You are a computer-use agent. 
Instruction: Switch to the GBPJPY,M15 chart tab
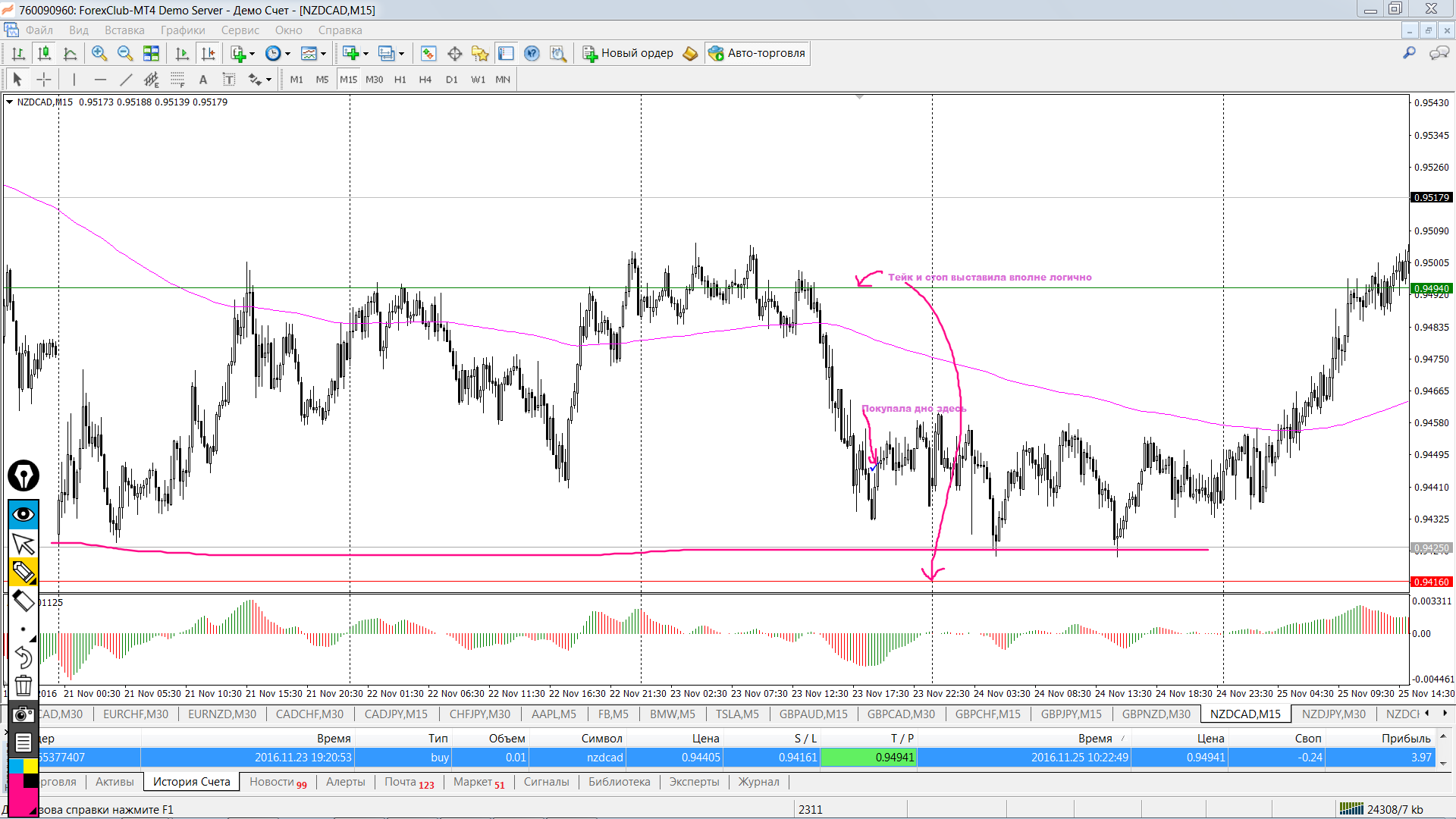tap(1070, 714)
